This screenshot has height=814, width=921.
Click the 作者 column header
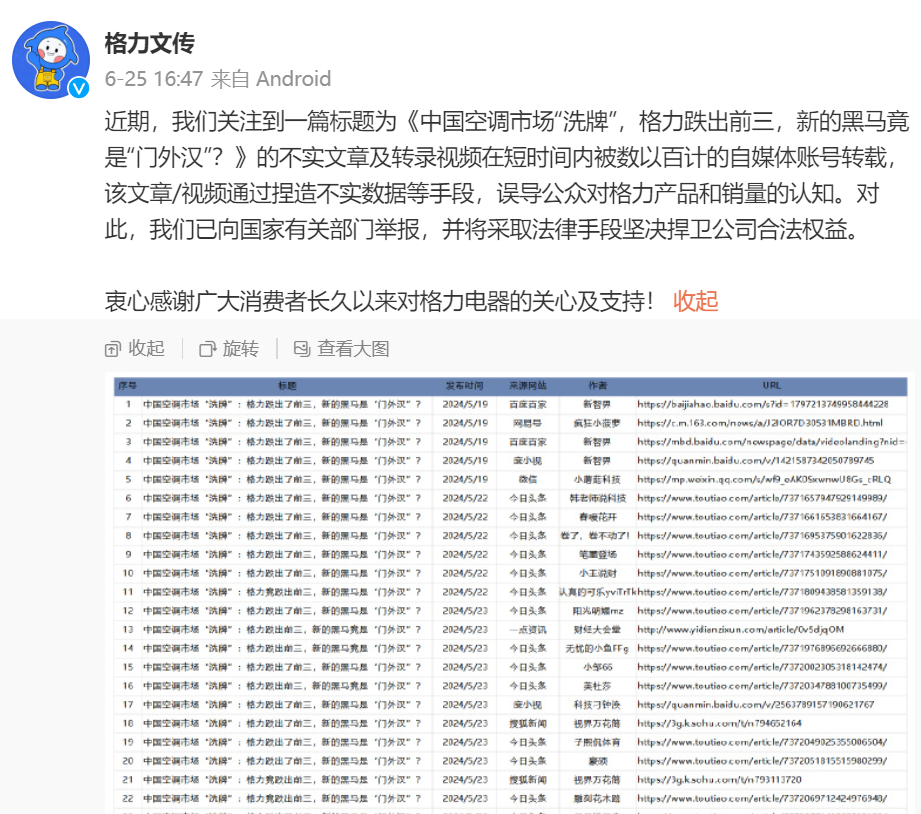point(597,386)
